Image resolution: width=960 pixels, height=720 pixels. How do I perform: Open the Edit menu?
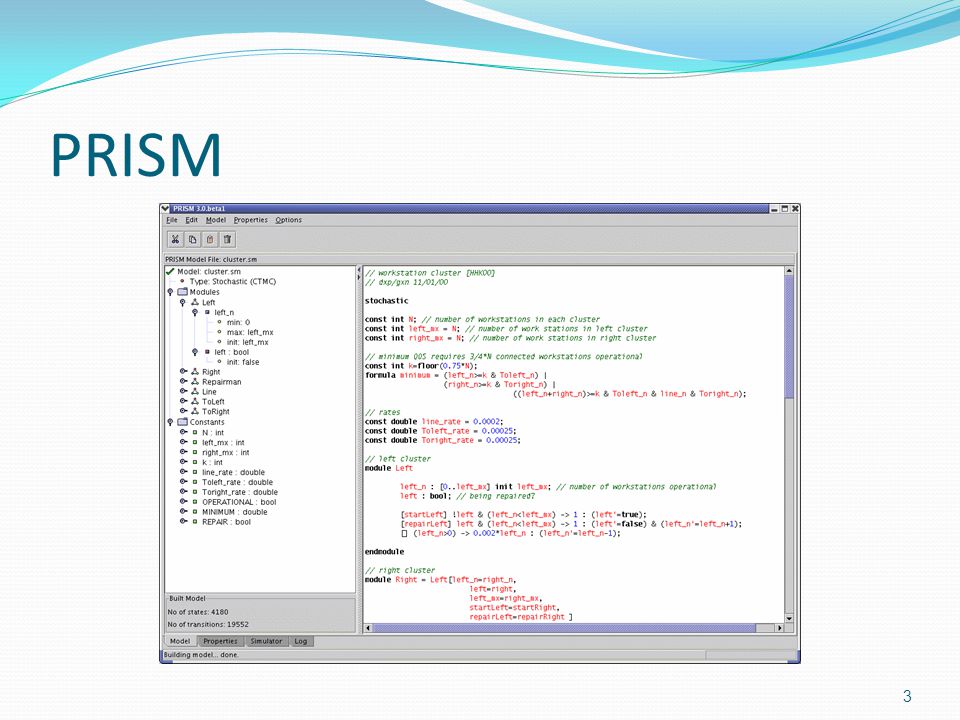192,220
